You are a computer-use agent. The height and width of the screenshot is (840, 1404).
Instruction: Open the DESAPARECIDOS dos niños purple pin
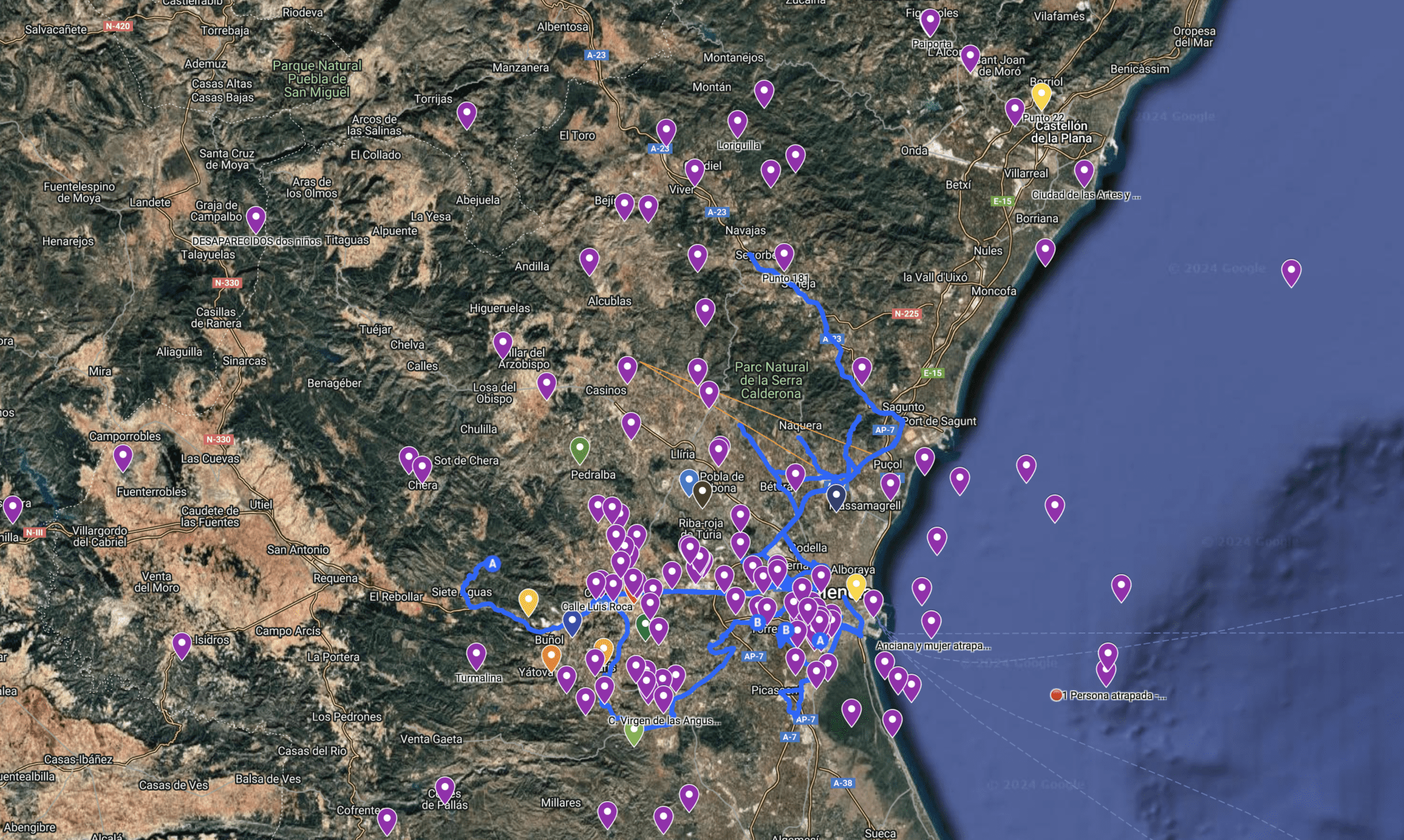tap(256, 219)
